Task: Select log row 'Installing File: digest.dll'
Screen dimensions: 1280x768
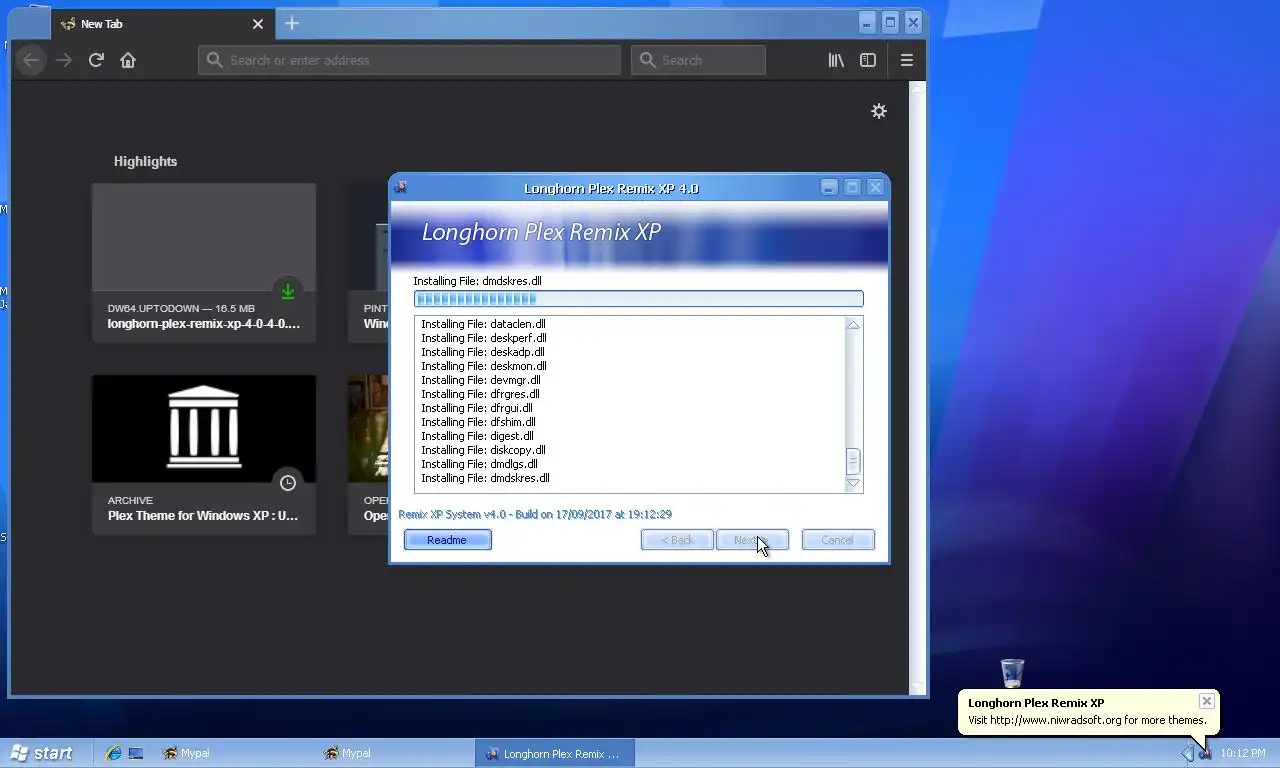Action: [x=477, y=436]
